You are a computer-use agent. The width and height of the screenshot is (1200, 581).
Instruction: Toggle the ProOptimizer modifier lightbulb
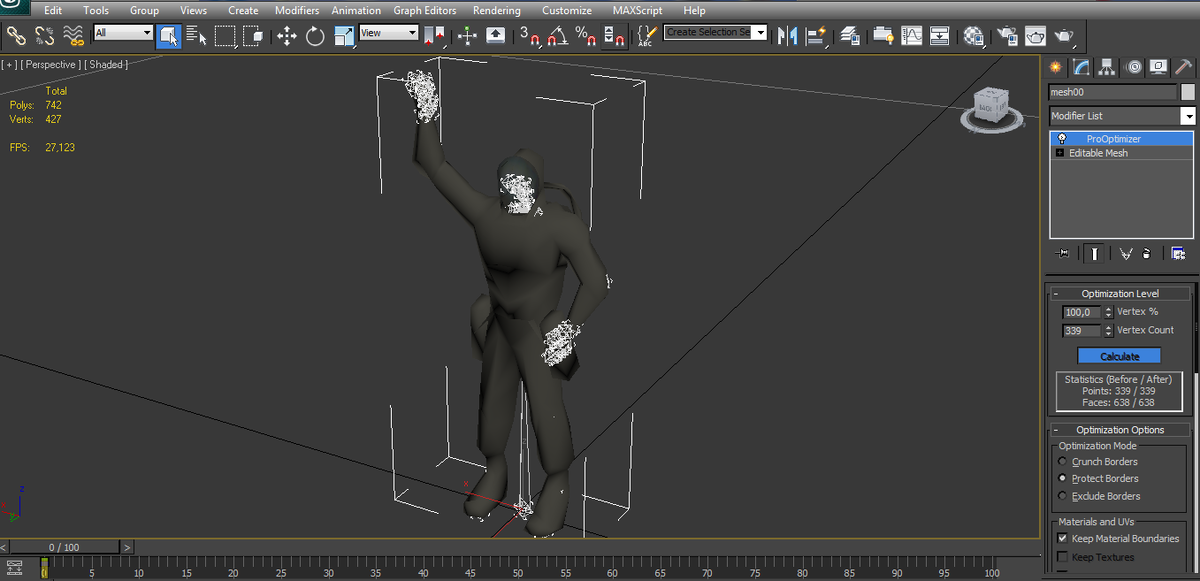point(1061,139)
